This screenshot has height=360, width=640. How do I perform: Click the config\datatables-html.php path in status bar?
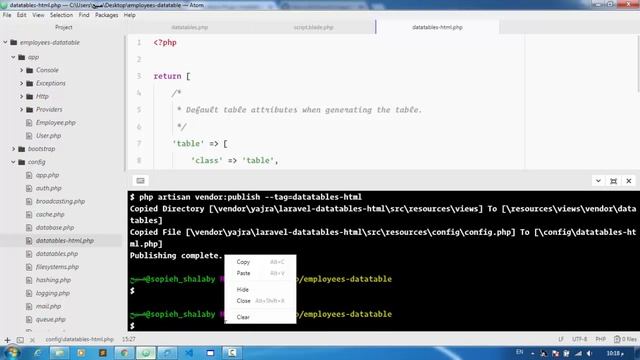click(x=79, y=339)
